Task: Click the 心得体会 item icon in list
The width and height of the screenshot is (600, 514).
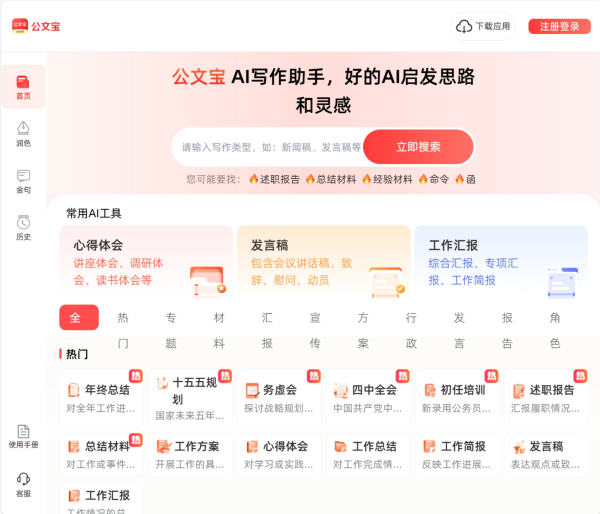Action: point(252,446)
